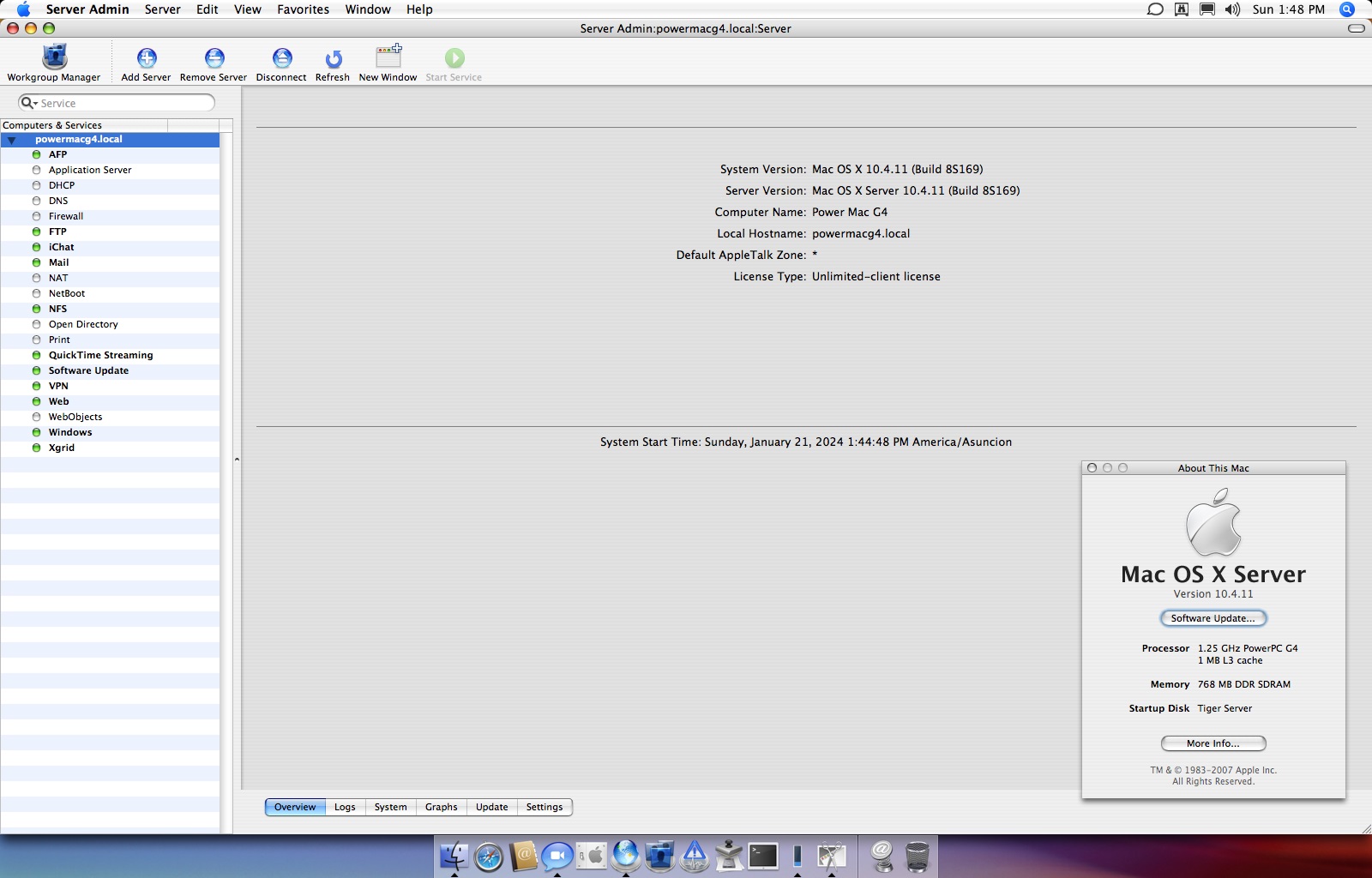Screen dimensions: 1372x878
Task: Open Workgroup Manager from the Dock
Action: tap(660, 856)
